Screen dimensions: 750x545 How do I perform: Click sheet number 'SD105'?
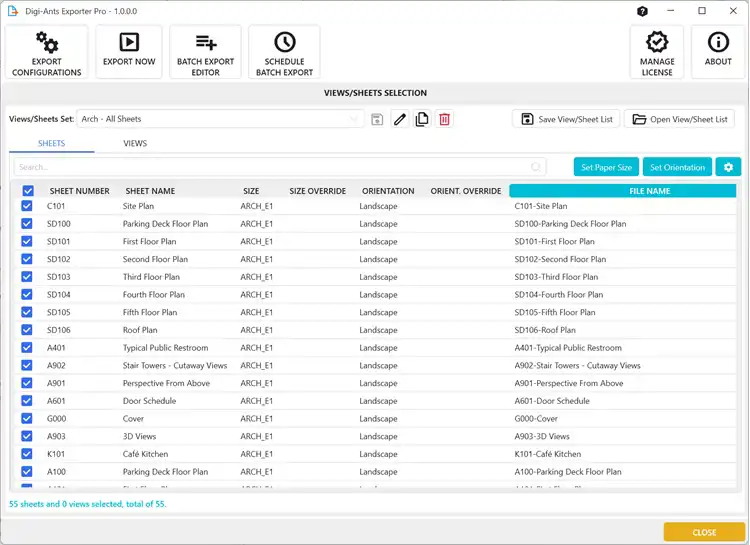[59, 312]
